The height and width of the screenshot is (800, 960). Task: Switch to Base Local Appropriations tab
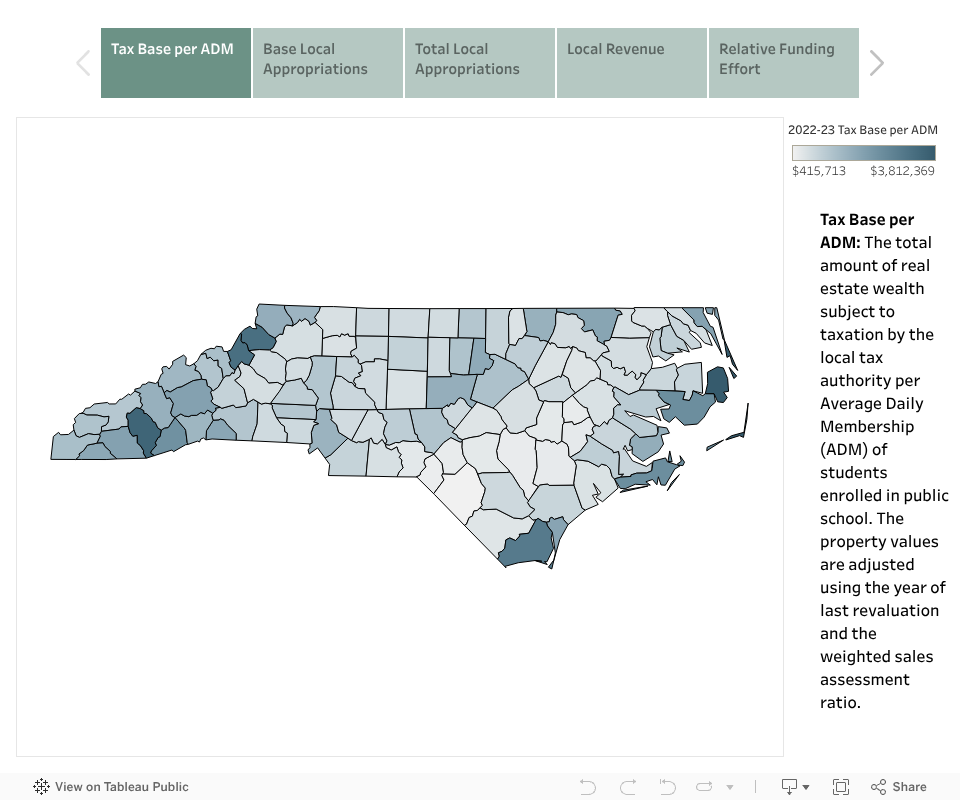click(328, 62)
